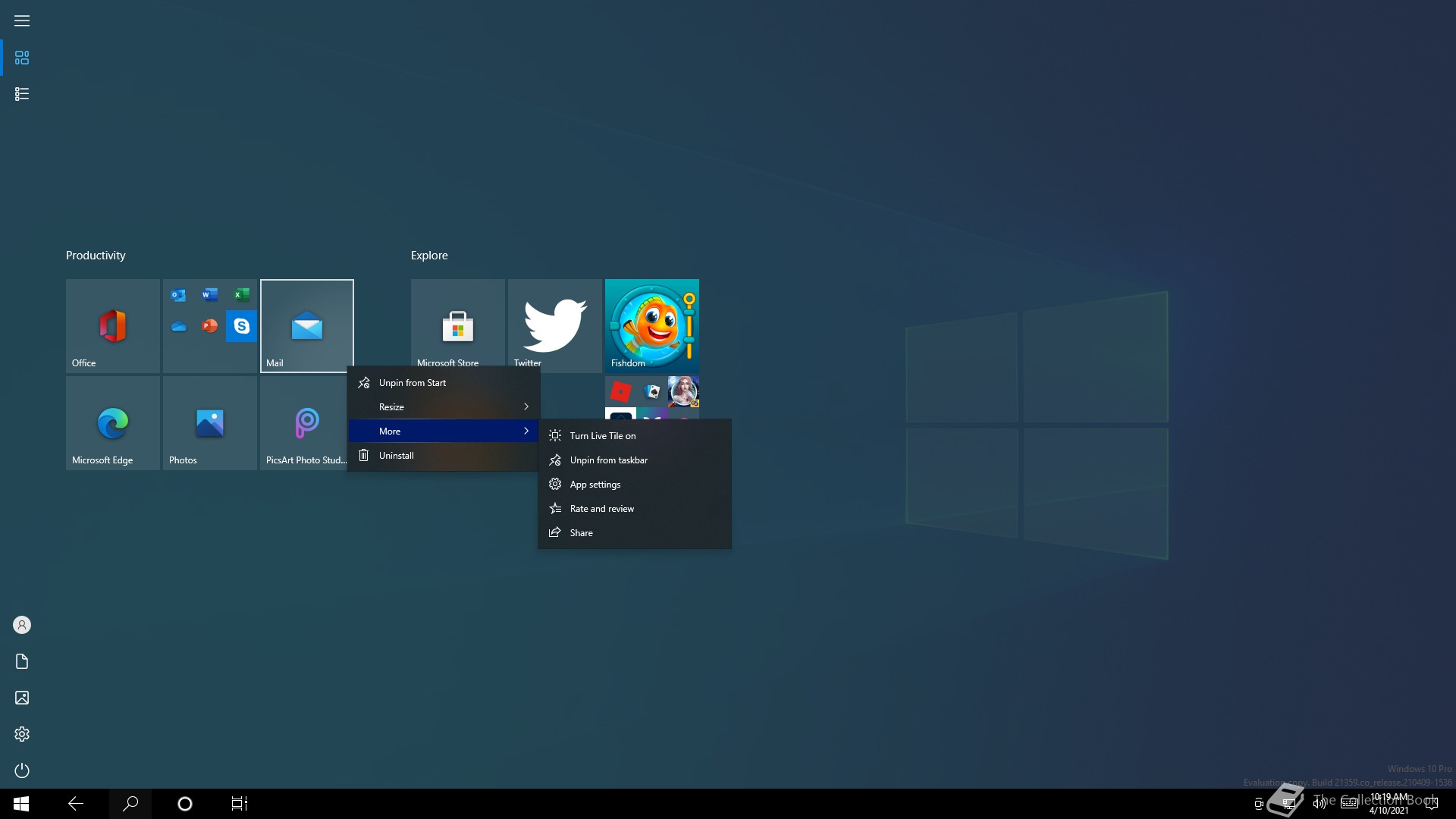
Task: Open the Power options button
Action: 22,770
